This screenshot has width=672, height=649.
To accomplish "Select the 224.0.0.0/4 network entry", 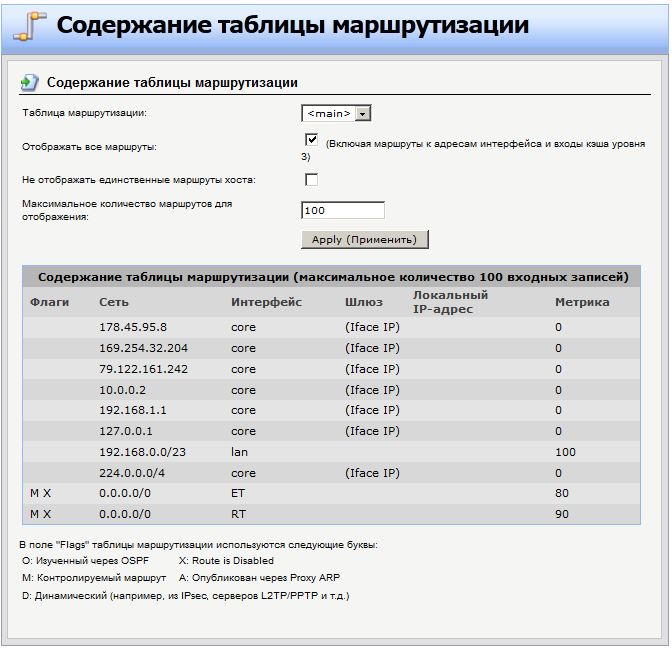I will (x=130, y=473).
